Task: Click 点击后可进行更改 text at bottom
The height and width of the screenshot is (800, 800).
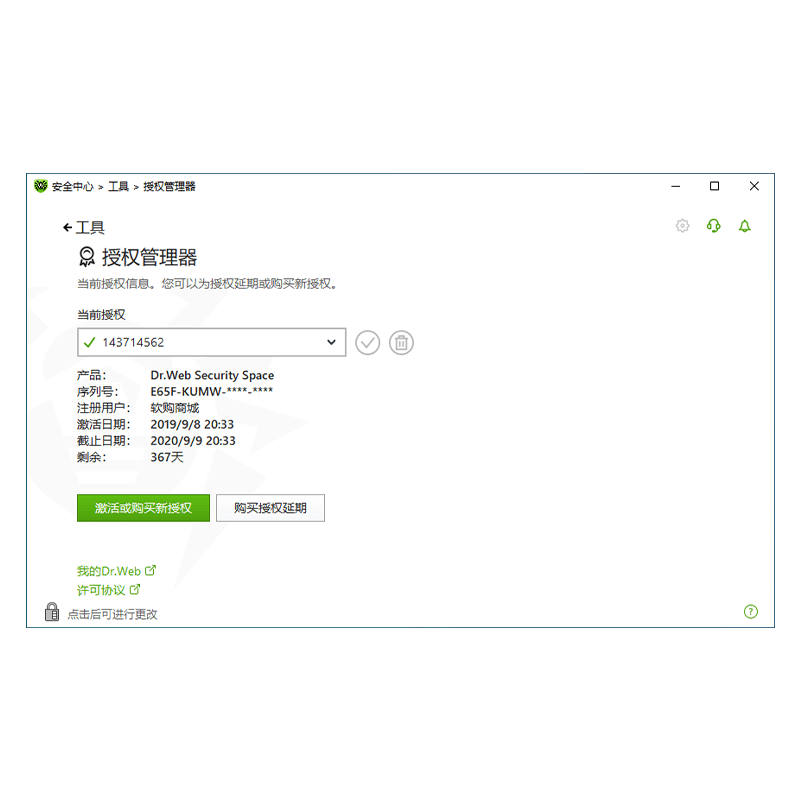Action: pyautogui.click(x=112, y=614)
